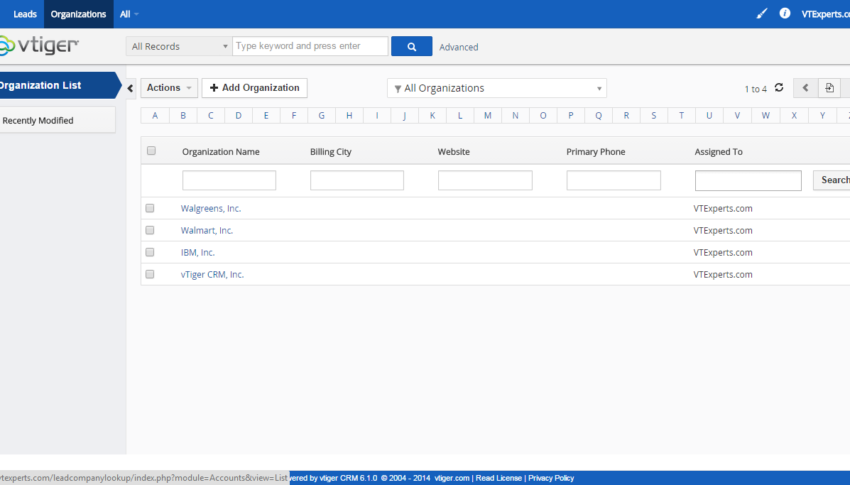This screenshot has width=850, height=485.
Task: Filter organizations by letter P
Action: click(x=570, y=115)
